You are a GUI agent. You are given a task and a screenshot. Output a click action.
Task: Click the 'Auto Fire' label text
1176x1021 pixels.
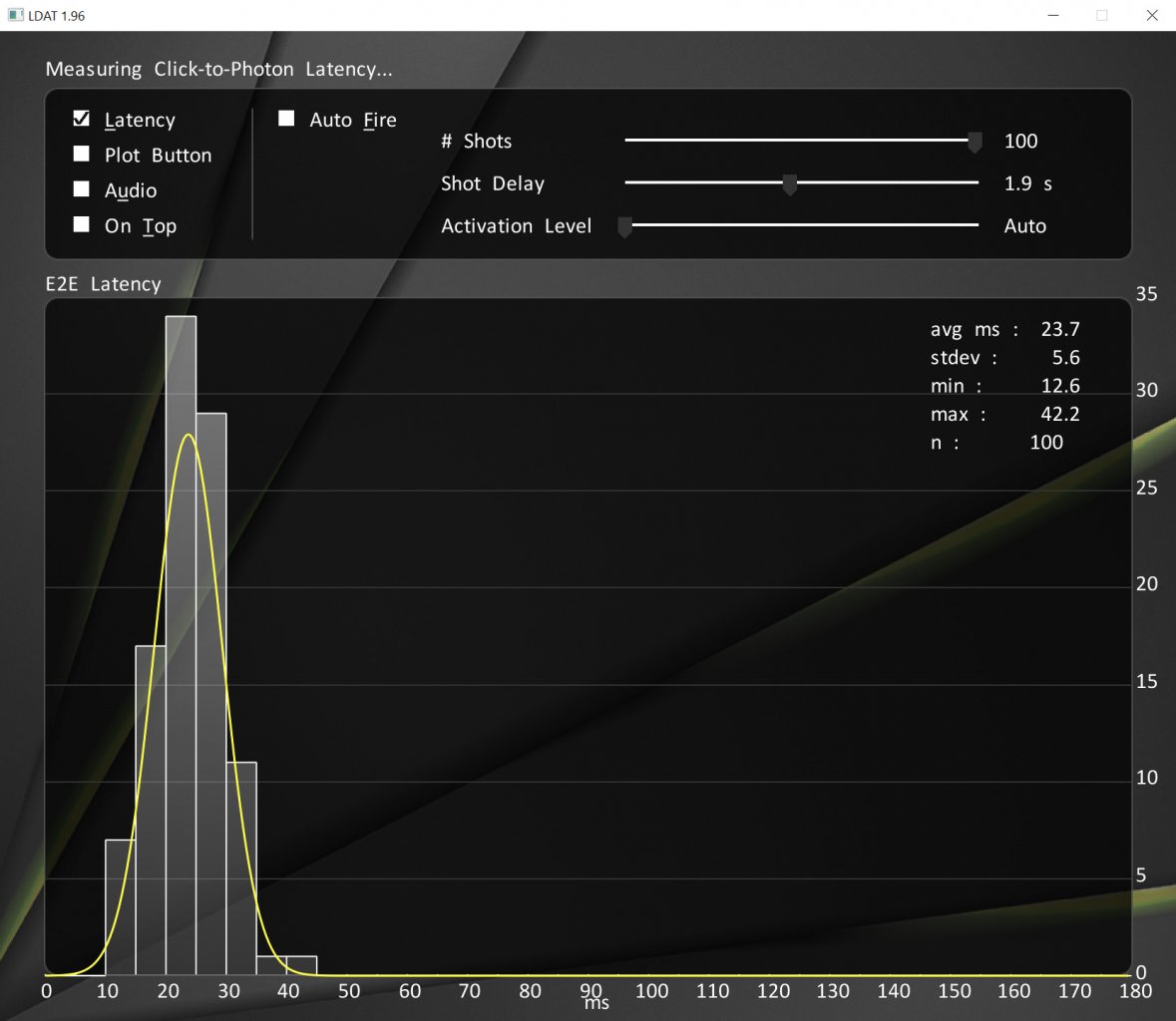[353, 120]
